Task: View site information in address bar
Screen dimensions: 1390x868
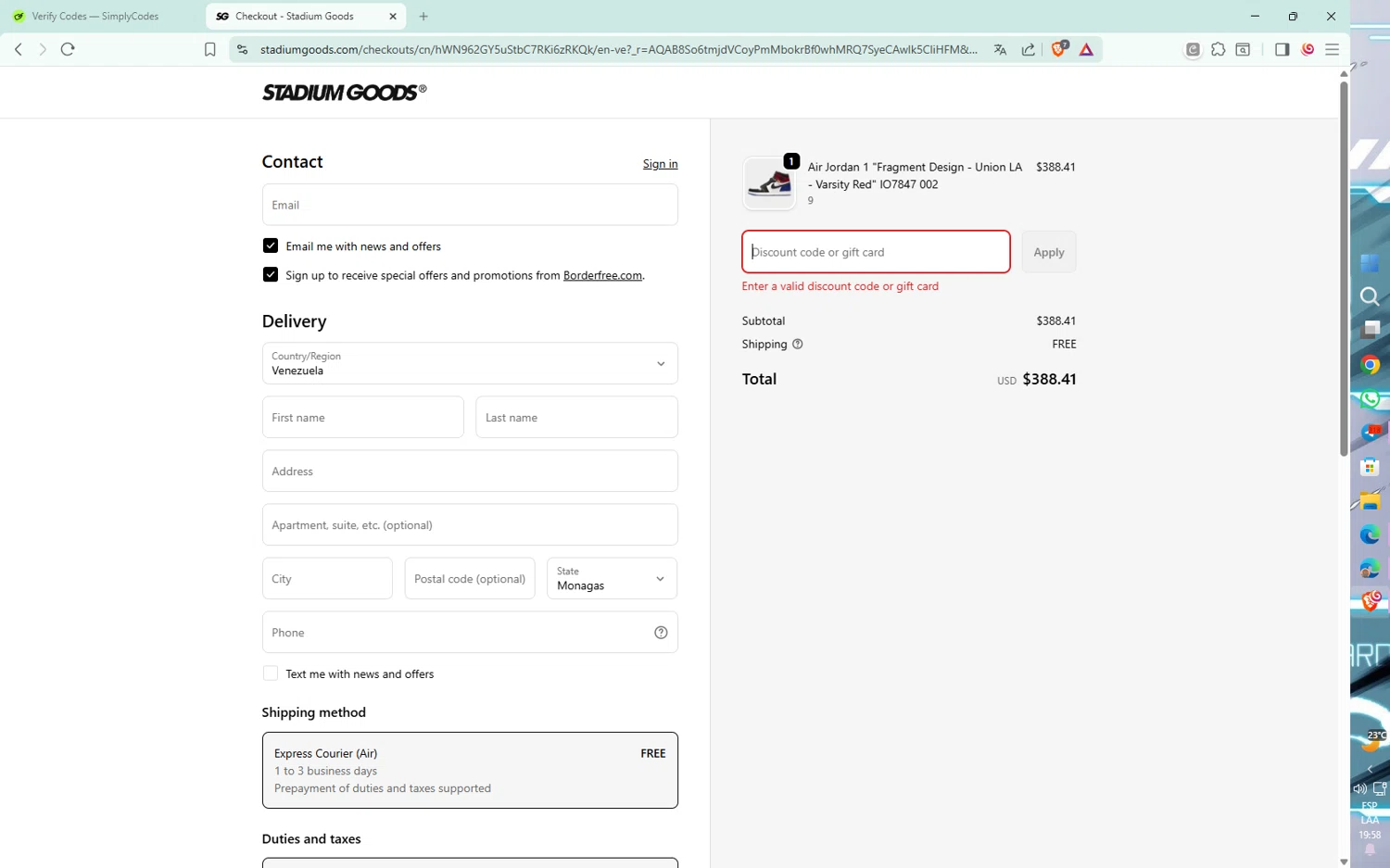Action: [243, 49]
